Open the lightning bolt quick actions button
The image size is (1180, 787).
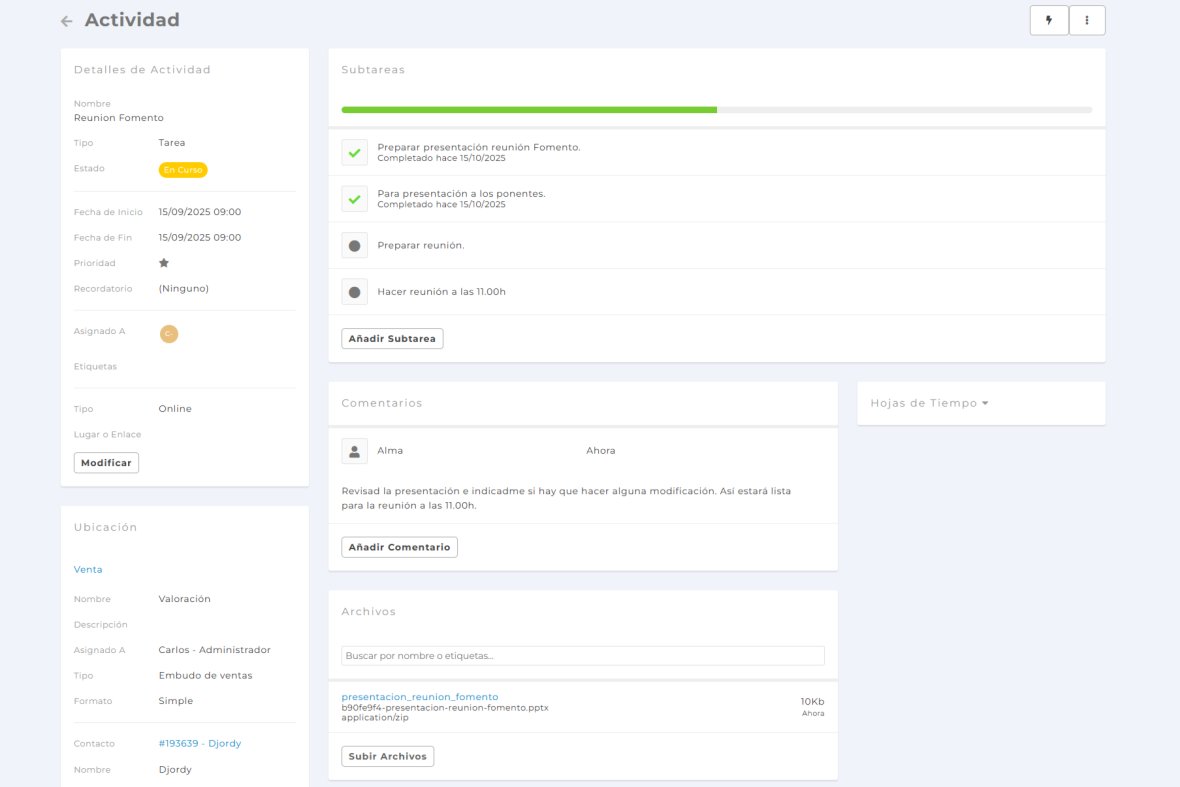pyautogui.click(x=1049, y=20)
